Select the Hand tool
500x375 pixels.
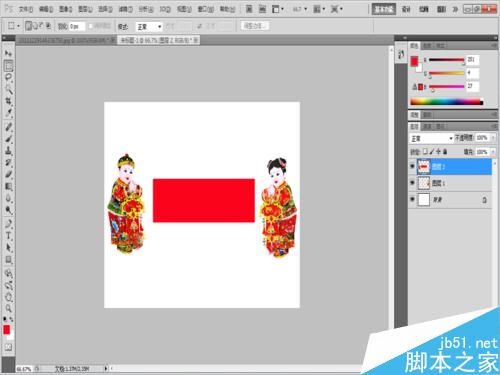tap(8, 297)
